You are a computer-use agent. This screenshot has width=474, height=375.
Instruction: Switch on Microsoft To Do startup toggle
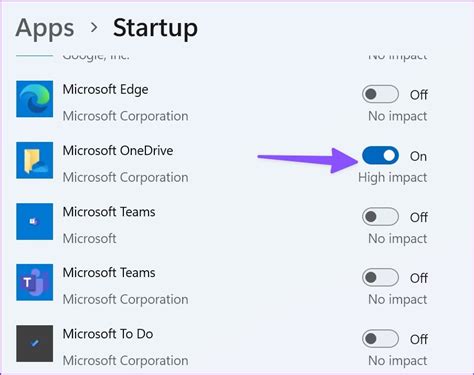pyautogui.click(x=380, y=339)
